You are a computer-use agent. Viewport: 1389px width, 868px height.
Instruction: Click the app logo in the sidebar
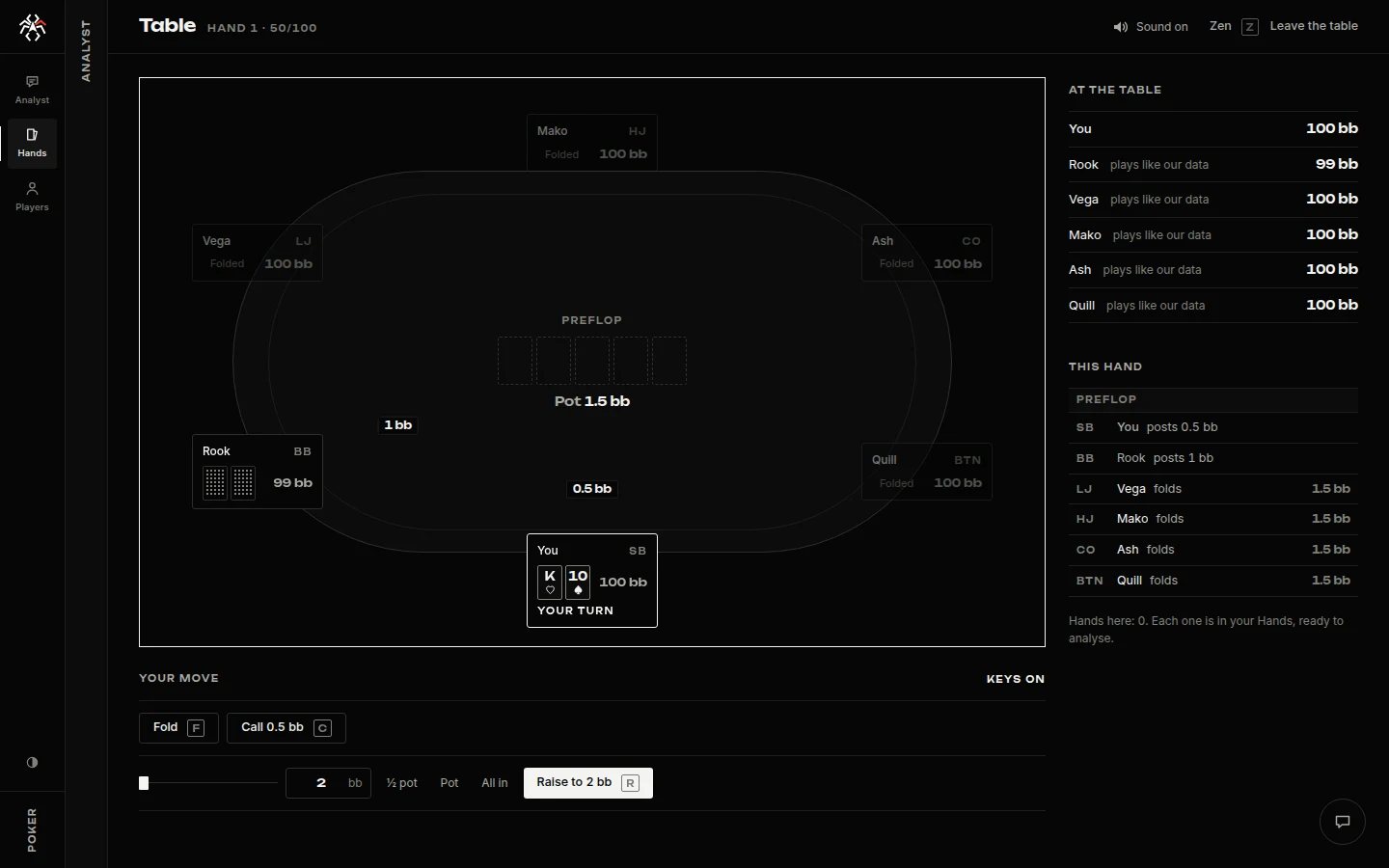(x=32, y=27)
